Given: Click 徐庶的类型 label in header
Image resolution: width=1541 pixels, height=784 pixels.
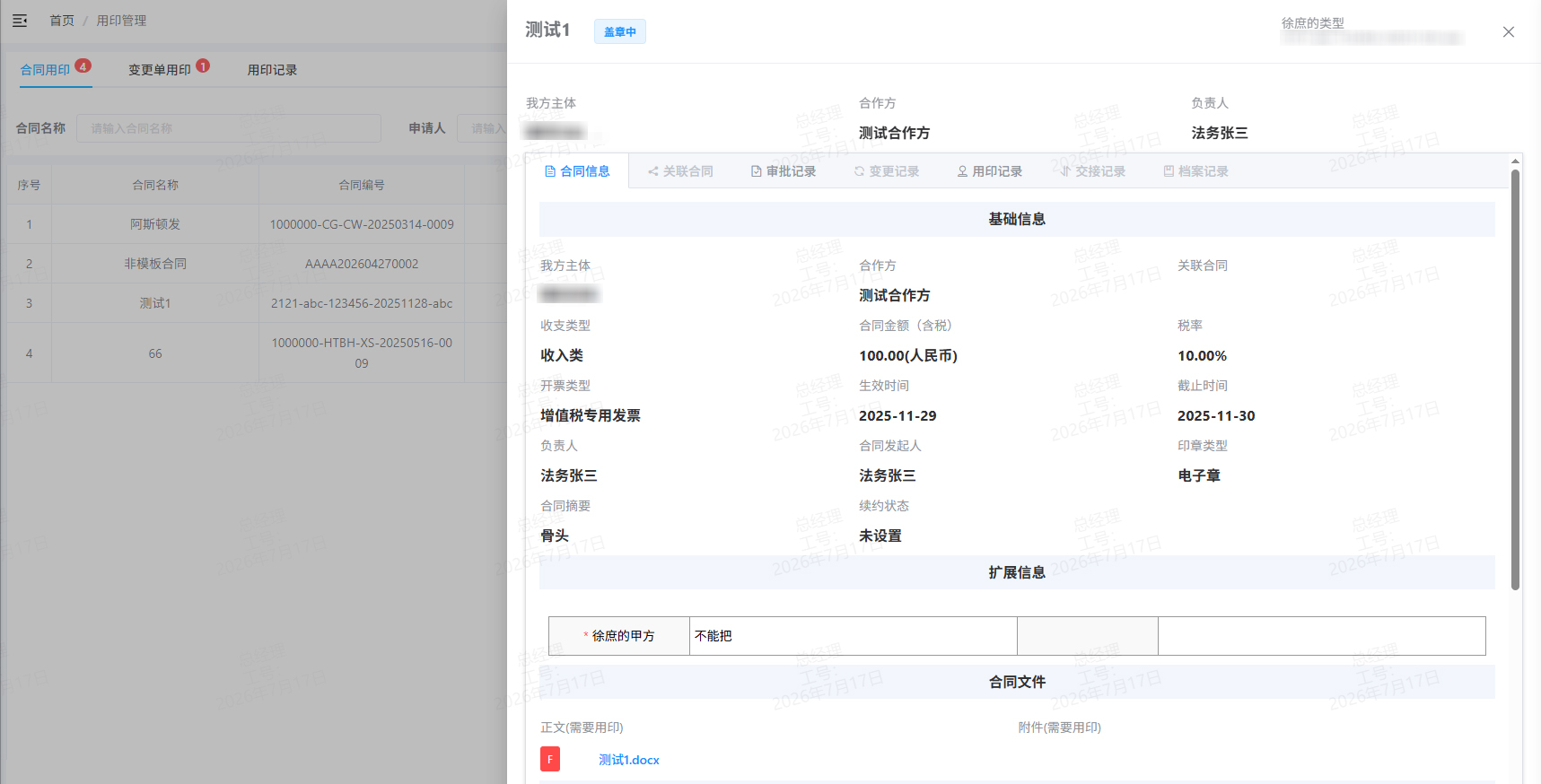Looking at the screenshot, I should tap(1313, 23).
